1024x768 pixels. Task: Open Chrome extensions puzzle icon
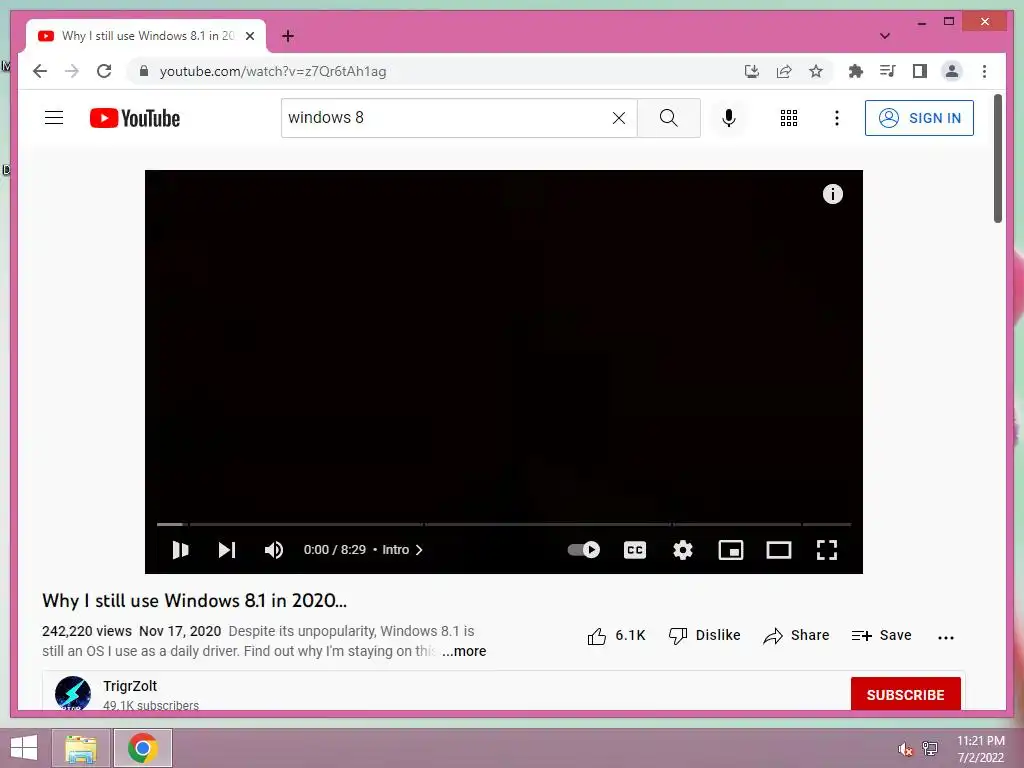click(x=856, y=71)
